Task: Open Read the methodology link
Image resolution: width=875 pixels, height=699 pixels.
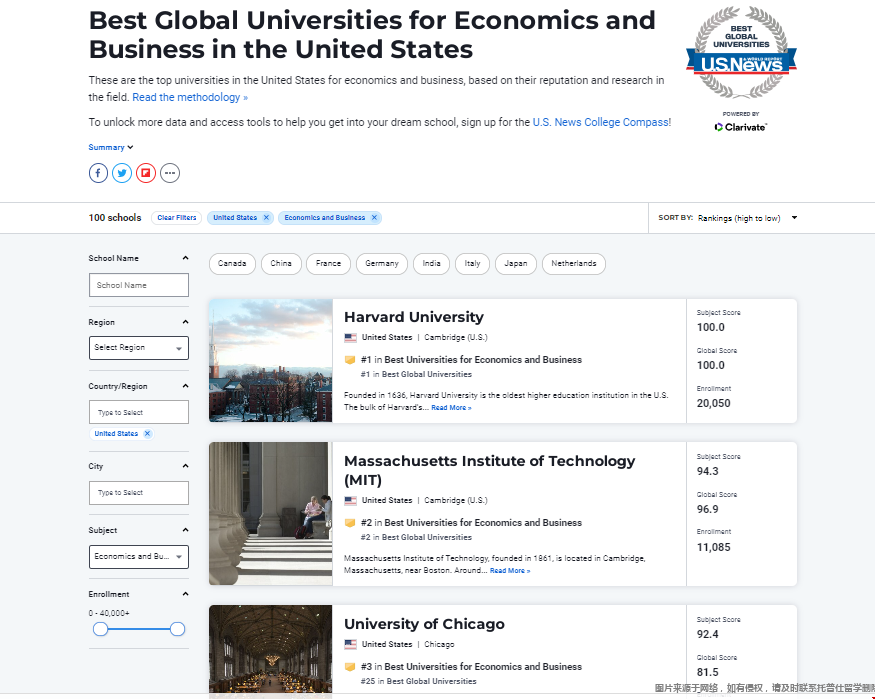Action: (x=190, y=97)
